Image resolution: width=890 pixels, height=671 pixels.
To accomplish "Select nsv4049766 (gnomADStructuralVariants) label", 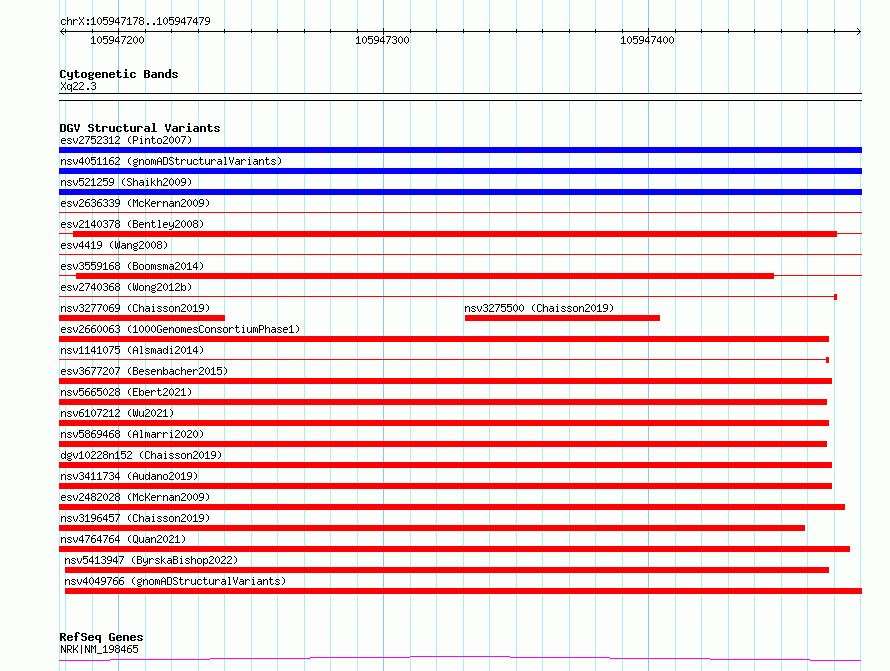I will tap(175, 581).
